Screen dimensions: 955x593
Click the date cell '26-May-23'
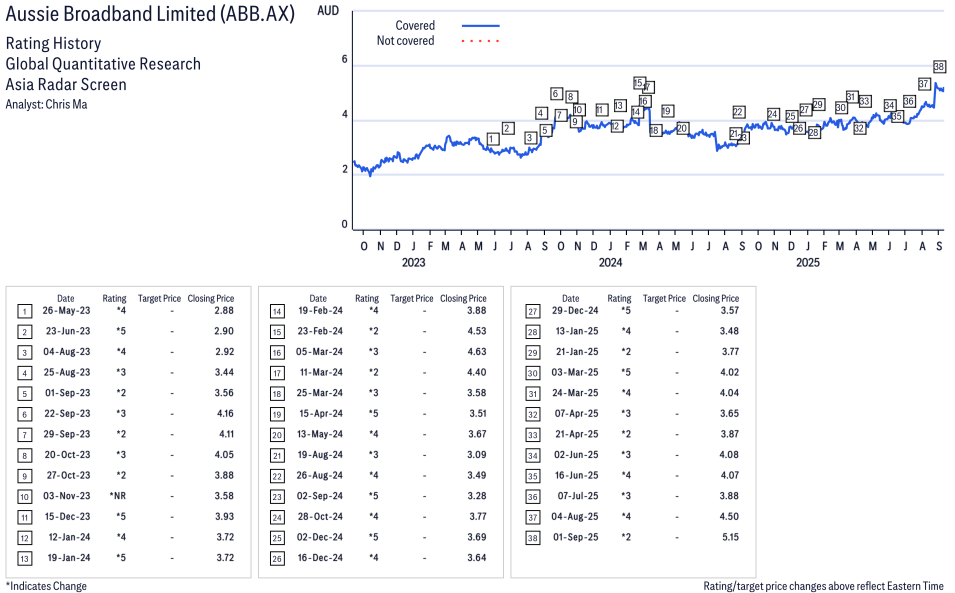[66, 311]
